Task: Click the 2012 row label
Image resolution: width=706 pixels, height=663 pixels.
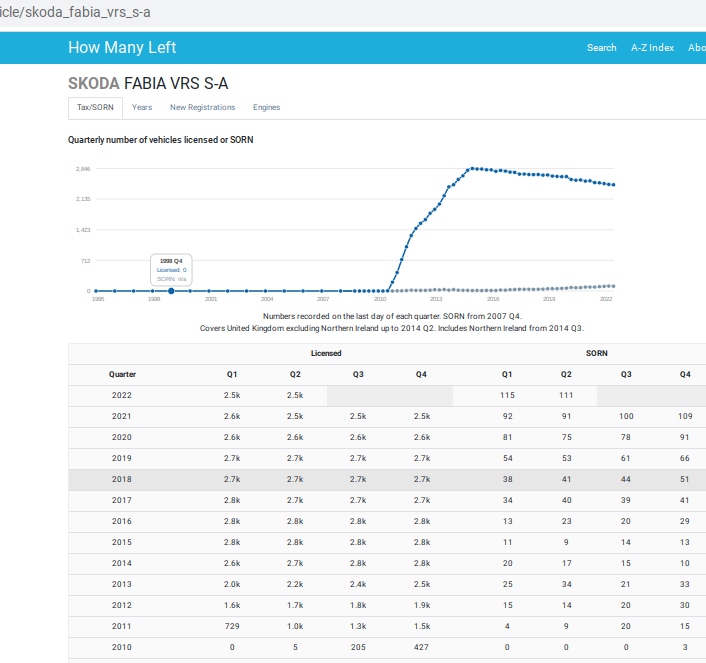Action: pos(122,605)
